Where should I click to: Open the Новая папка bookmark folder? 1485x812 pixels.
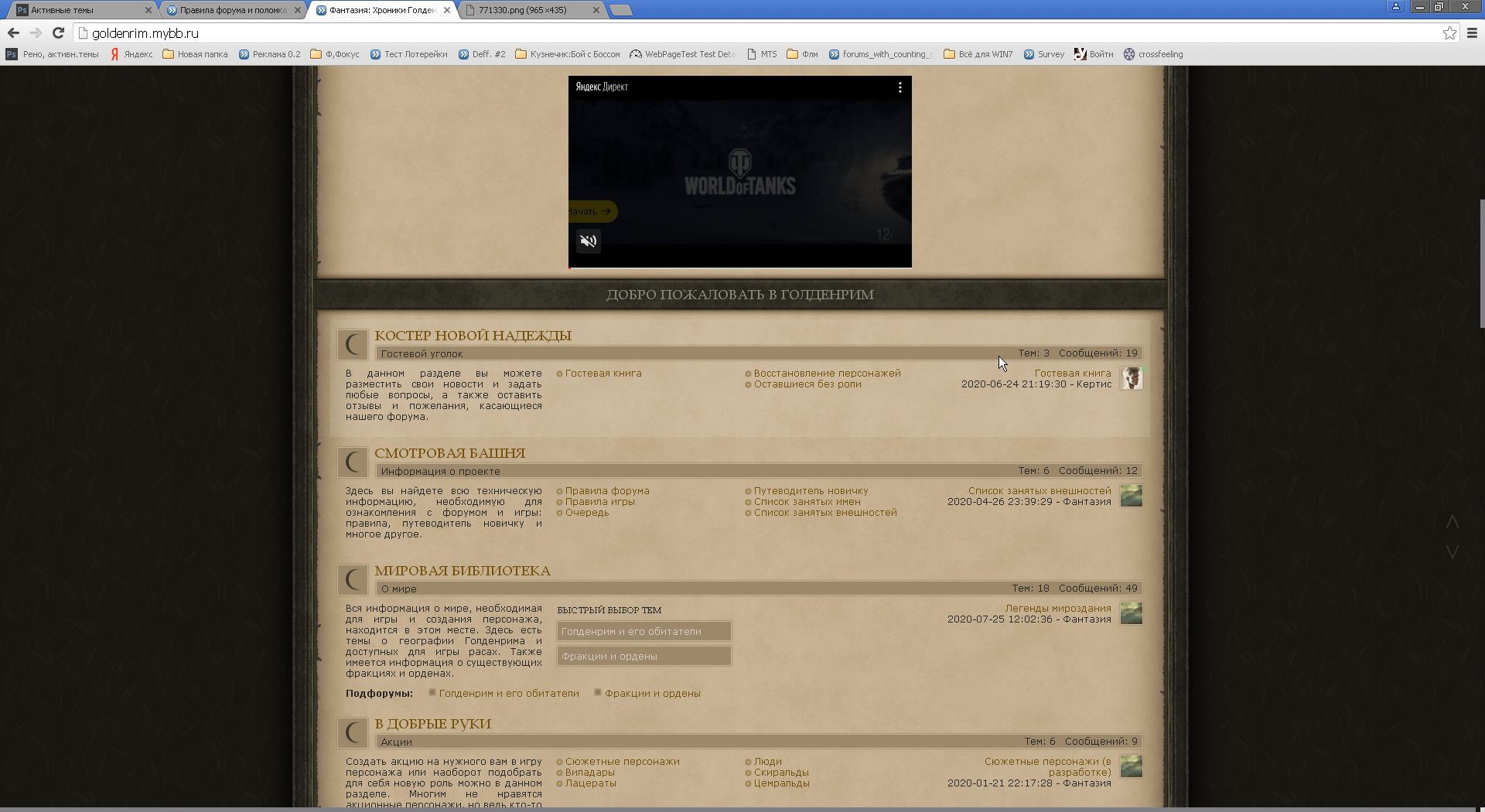pos(195,54)
